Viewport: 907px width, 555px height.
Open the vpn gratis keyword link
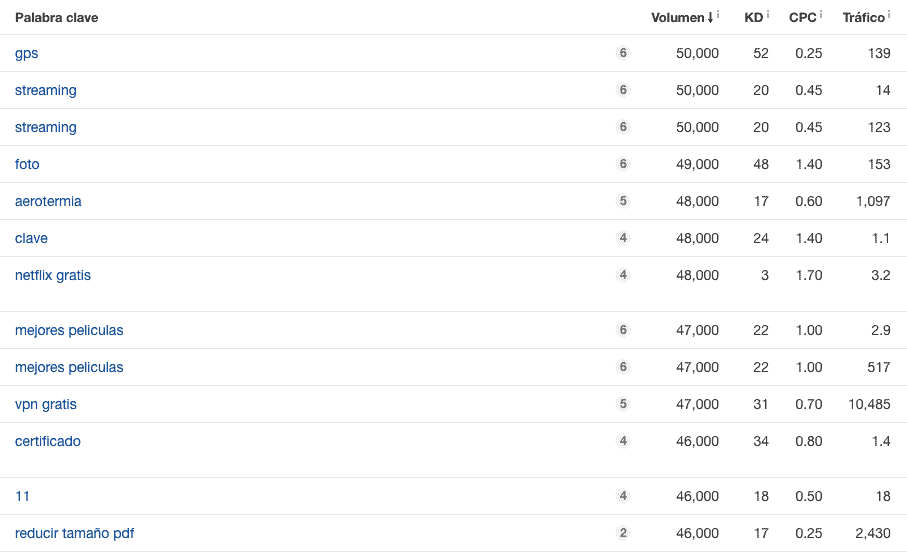click(46, 404)
